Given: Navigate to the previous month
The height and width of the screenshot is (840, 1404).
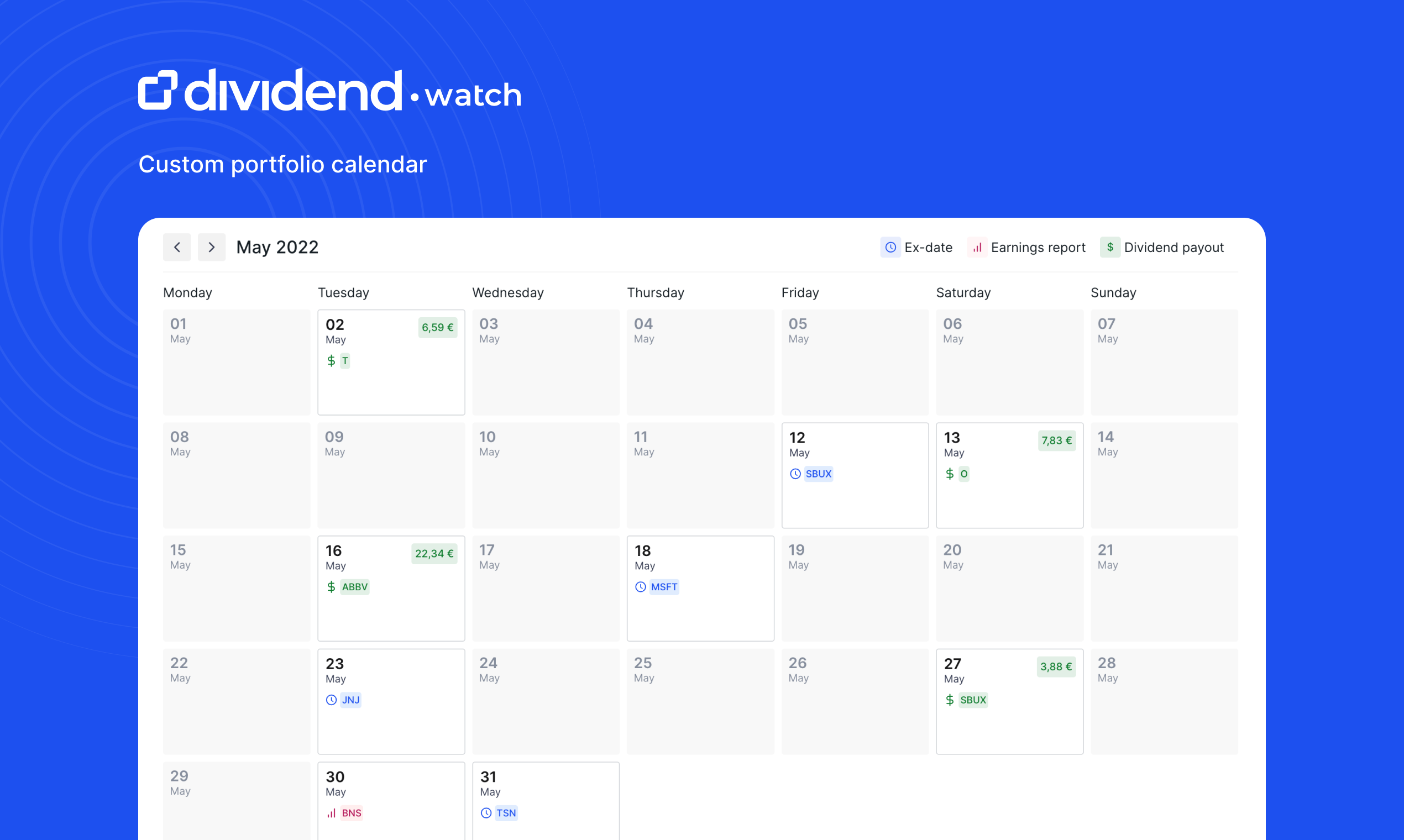Looking at the screenshot, I should (177, 247).
